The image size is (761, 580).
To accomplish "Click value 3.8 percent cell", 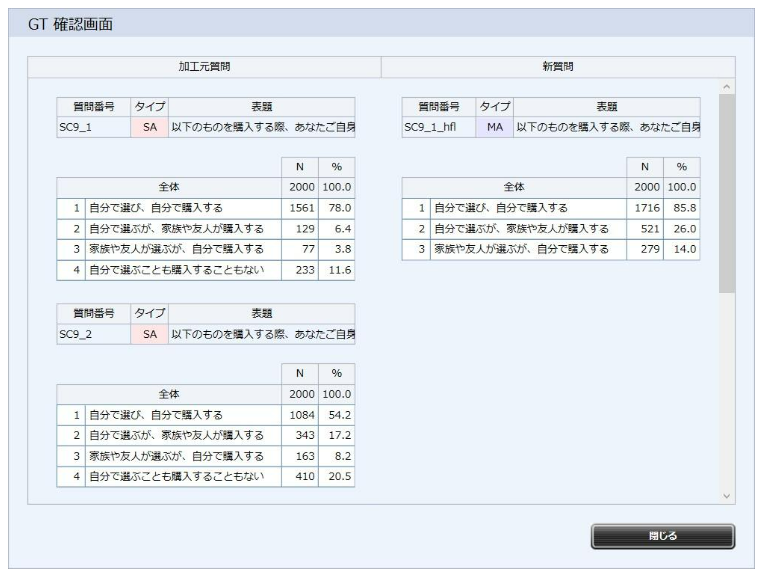I will point(337,249).
